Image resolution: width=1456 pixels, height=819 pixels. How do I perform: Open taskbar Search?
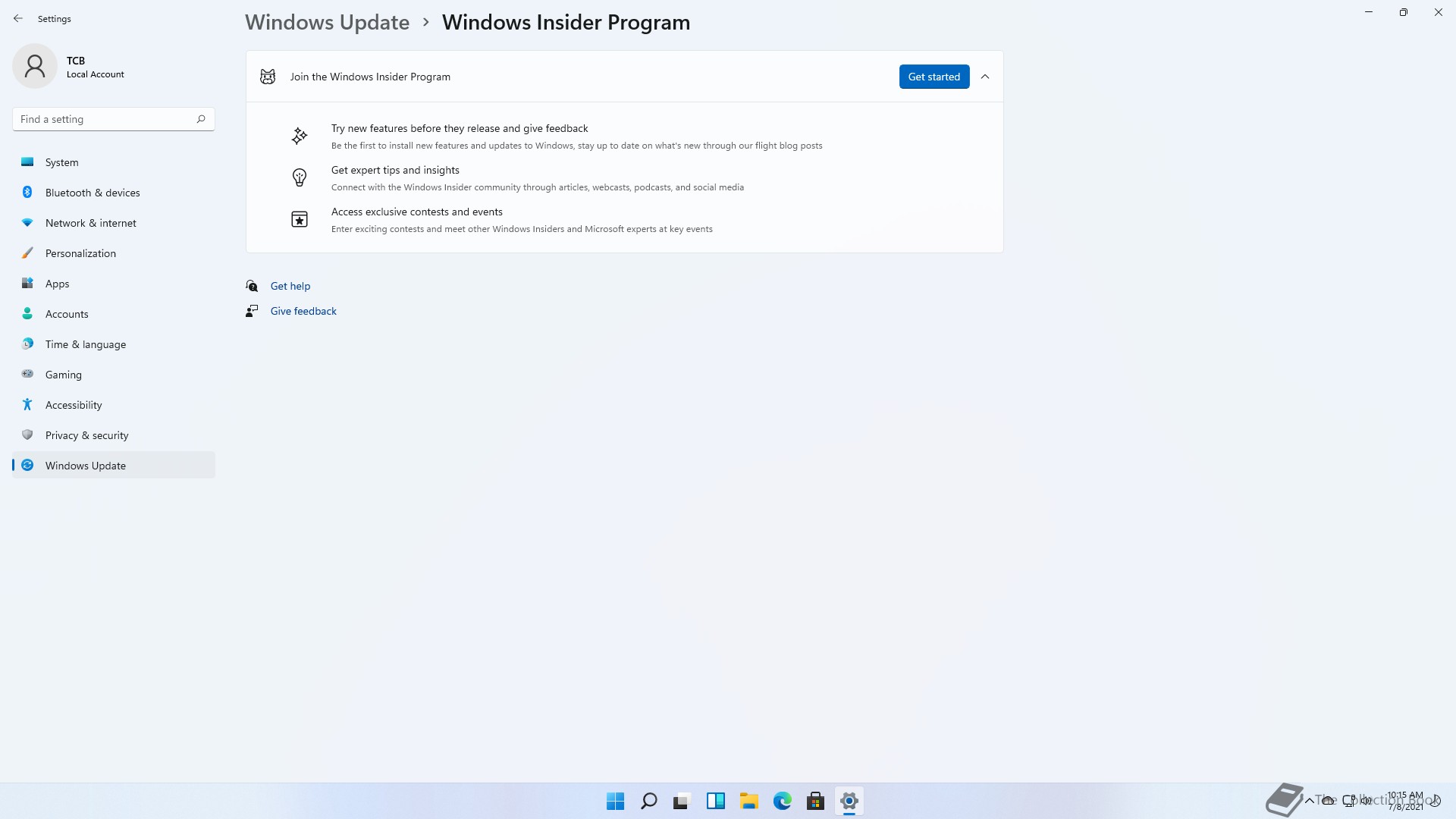tap(648, 801)
